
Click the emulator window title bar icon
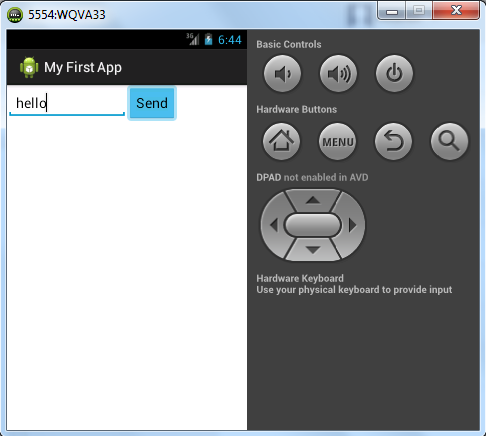pyautogui.click(x=15, y=15)
